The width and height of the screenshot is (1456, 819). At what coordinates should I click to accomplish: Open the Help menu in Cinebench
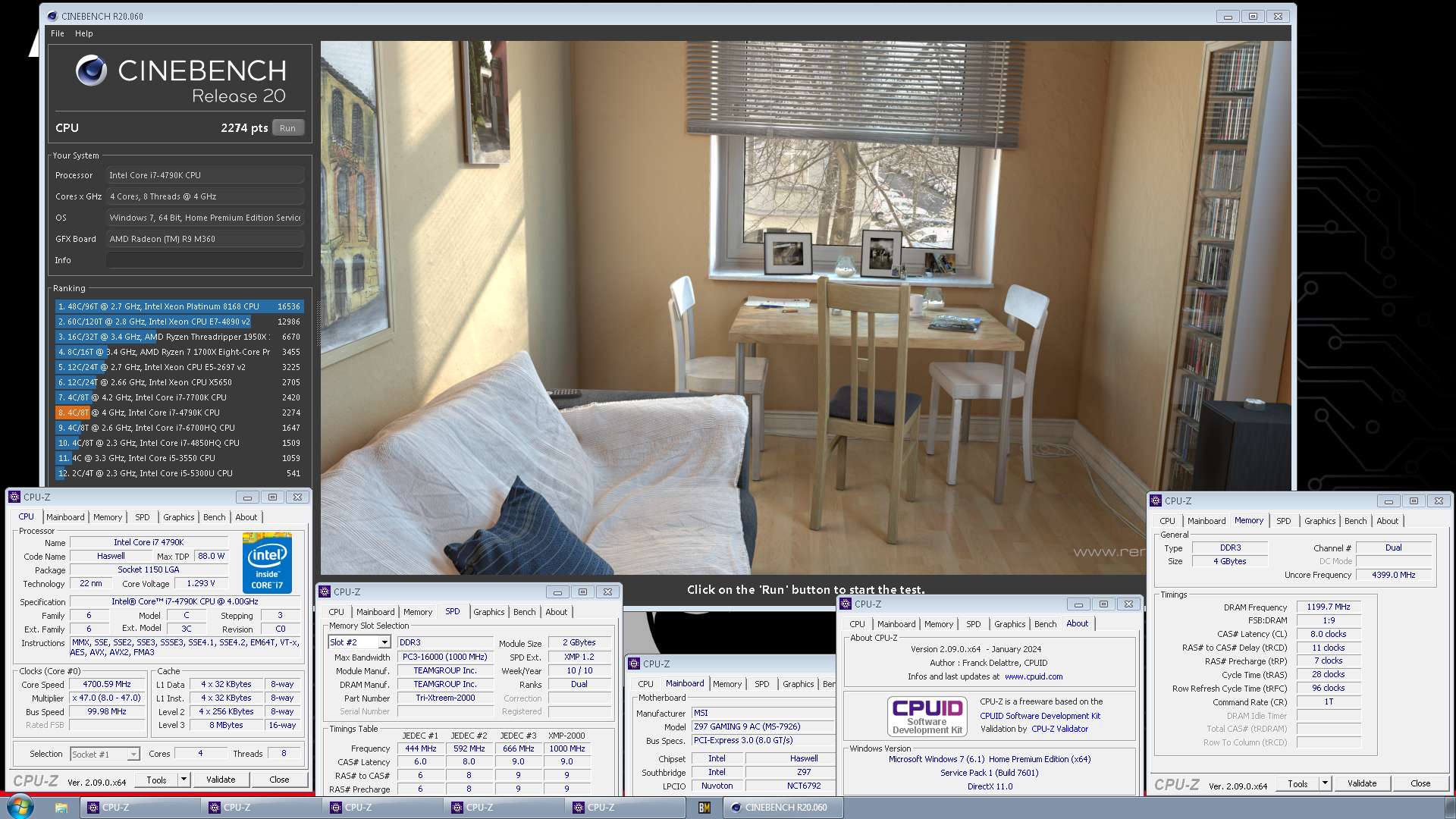click(x=84, y=33)
